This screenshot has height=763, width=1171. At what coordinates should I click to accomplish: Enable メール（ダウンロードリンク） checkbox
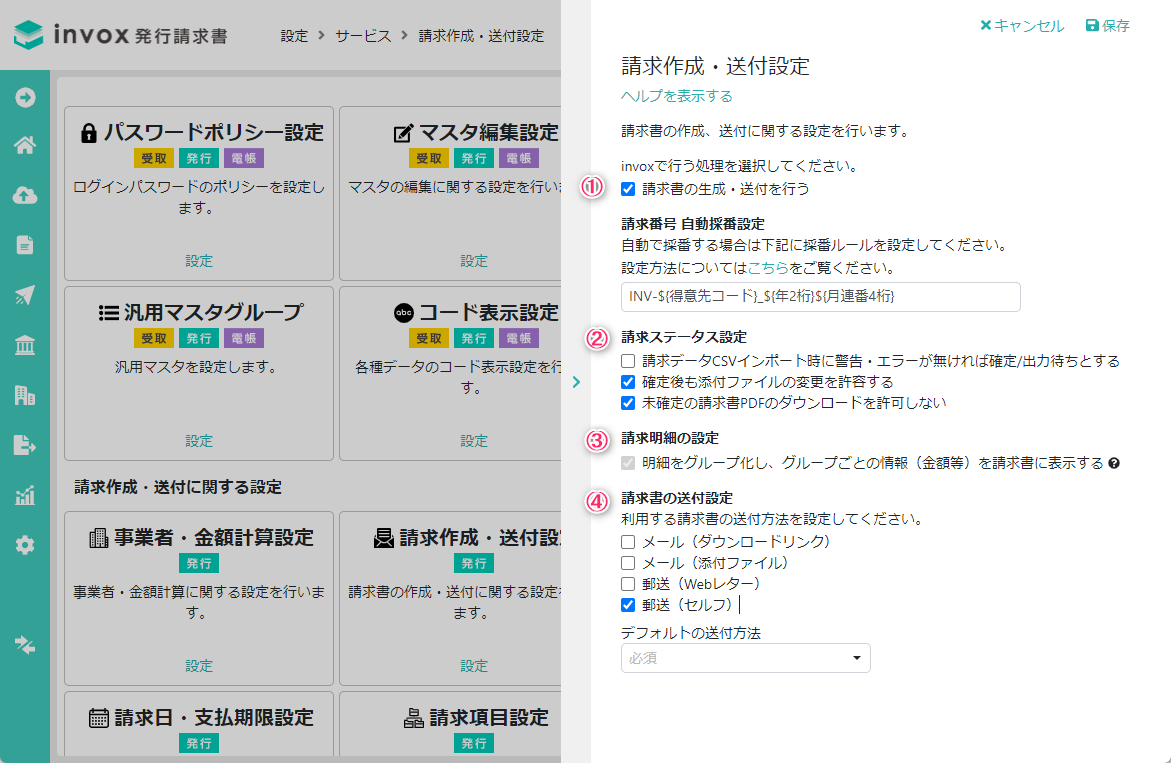pos(628,542)
